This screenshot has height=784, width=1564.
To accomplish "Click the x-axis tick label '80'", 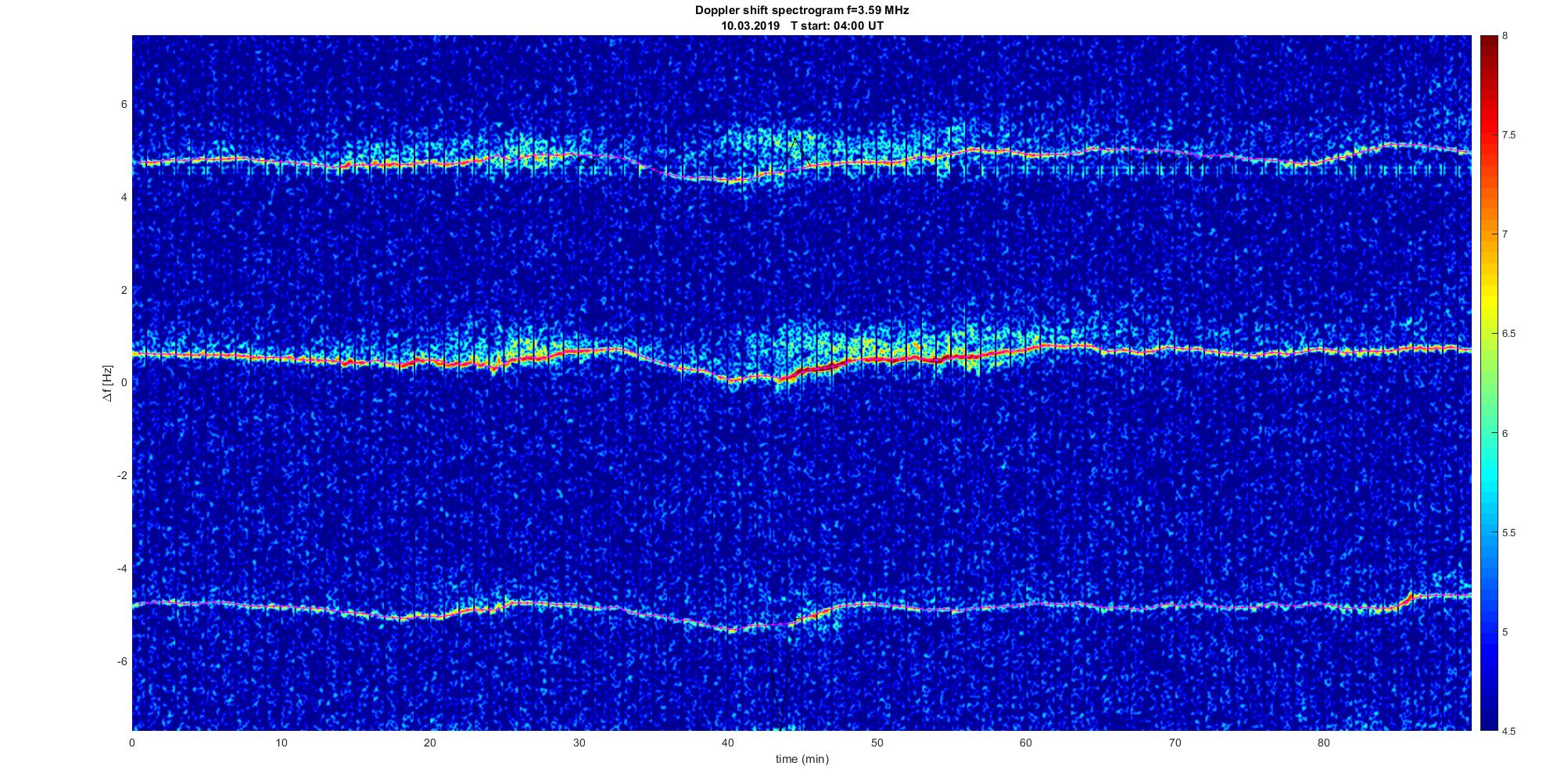I will click(x=1323, y=743).
